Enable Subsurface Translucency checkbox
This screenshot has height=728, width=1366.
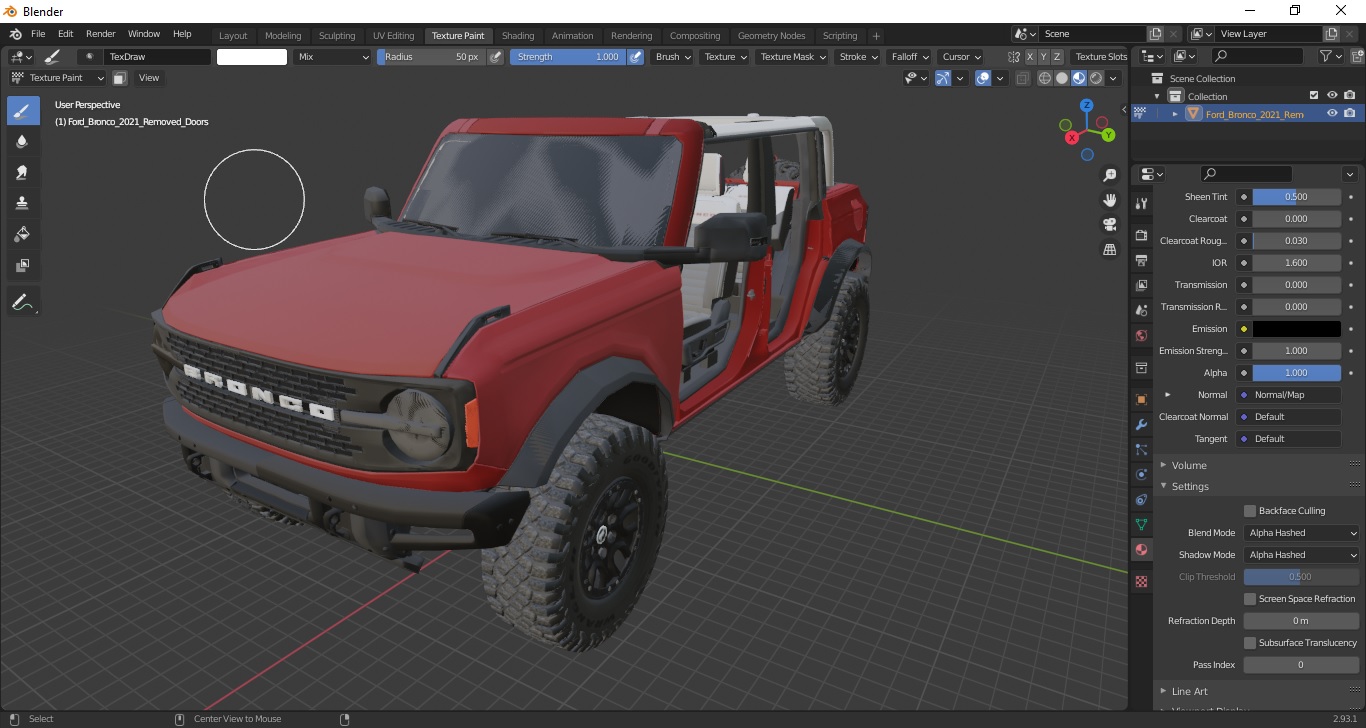(1250, 643)
